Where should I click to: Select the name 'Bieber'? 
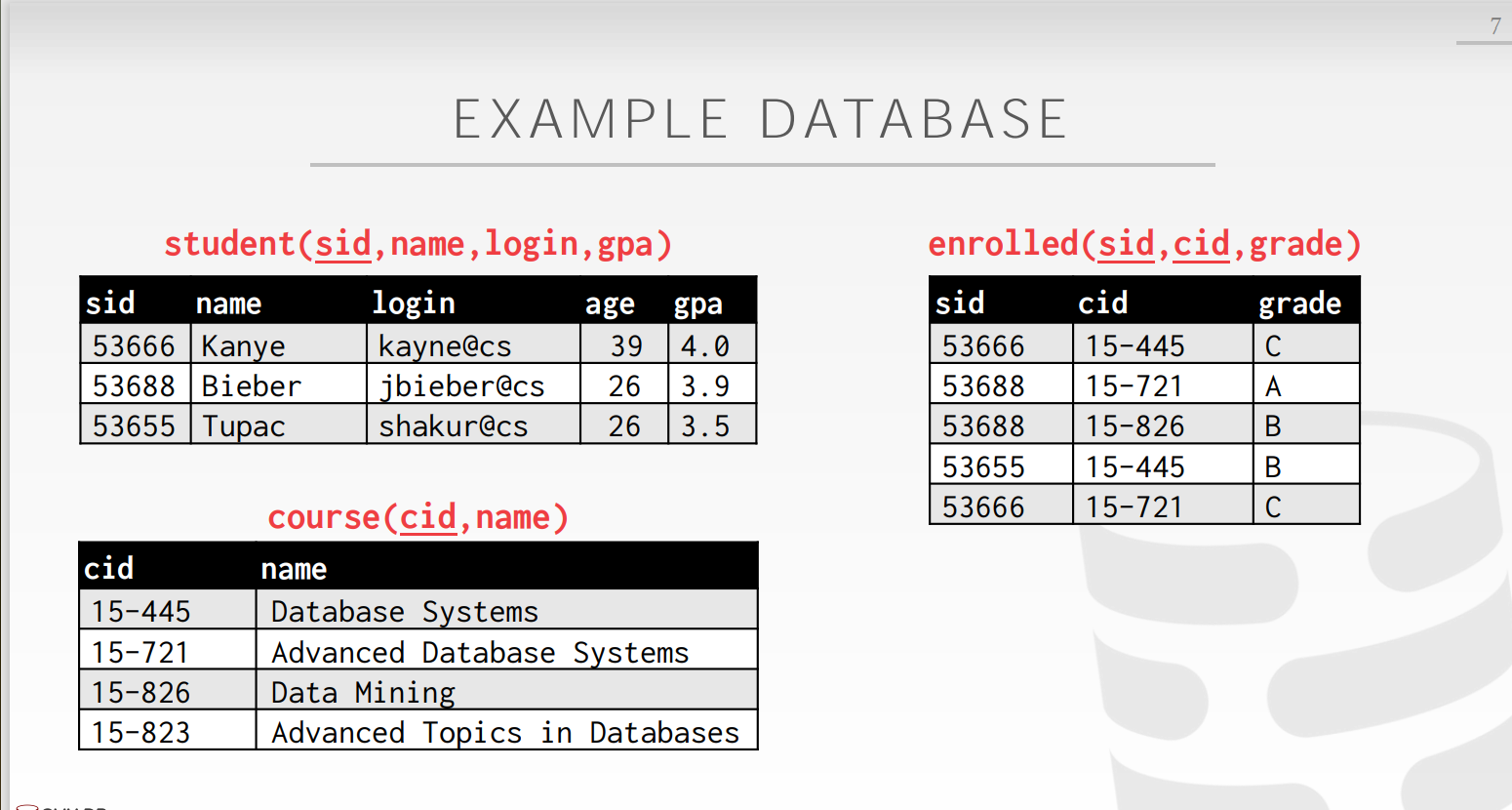tap(251, 386)
